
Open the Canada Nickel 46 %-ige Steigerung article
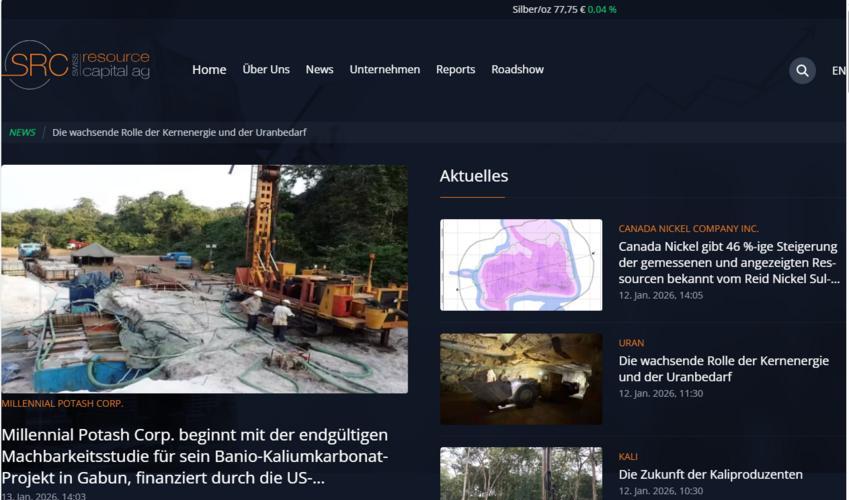[729, 263]
